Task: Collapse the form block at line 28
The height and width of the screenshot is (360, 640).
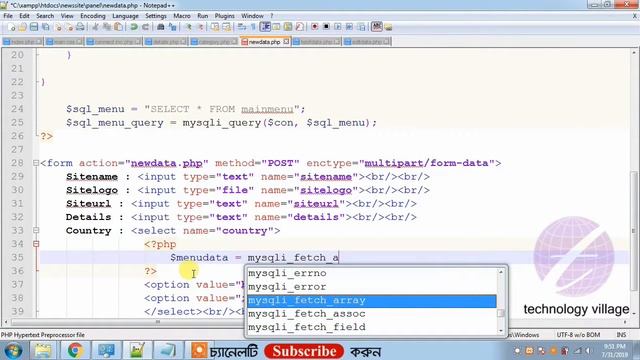Action: (x=36, y=163)
